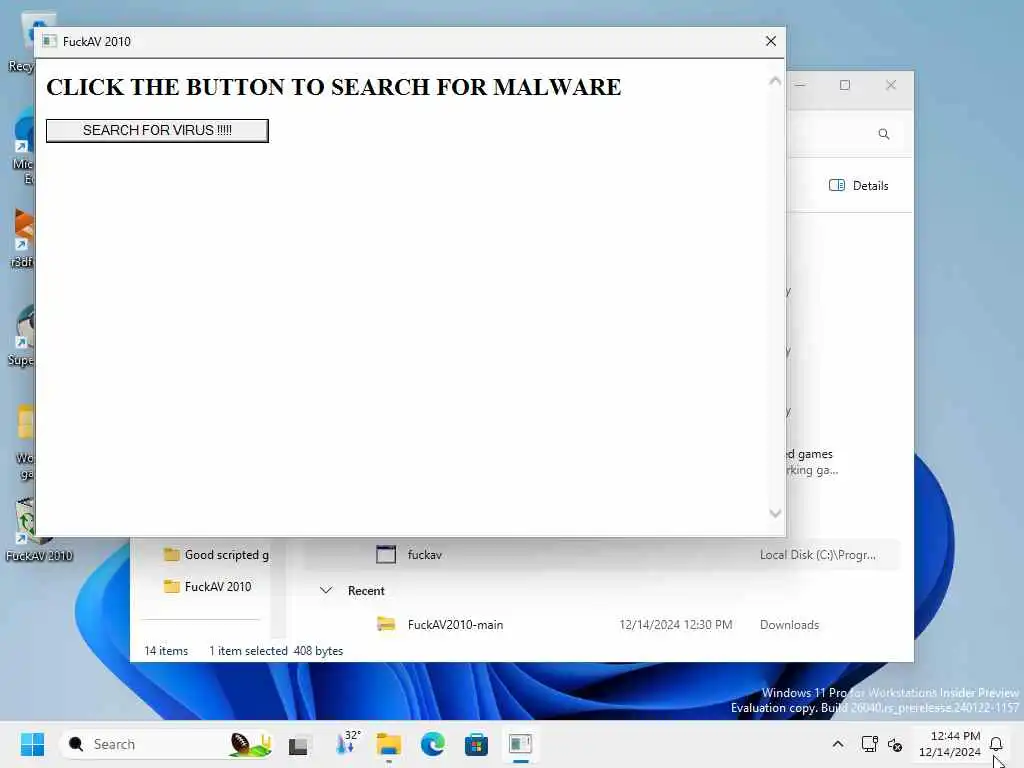Select the FuckAV 2010 folder in sidebar

coord(207,586)
